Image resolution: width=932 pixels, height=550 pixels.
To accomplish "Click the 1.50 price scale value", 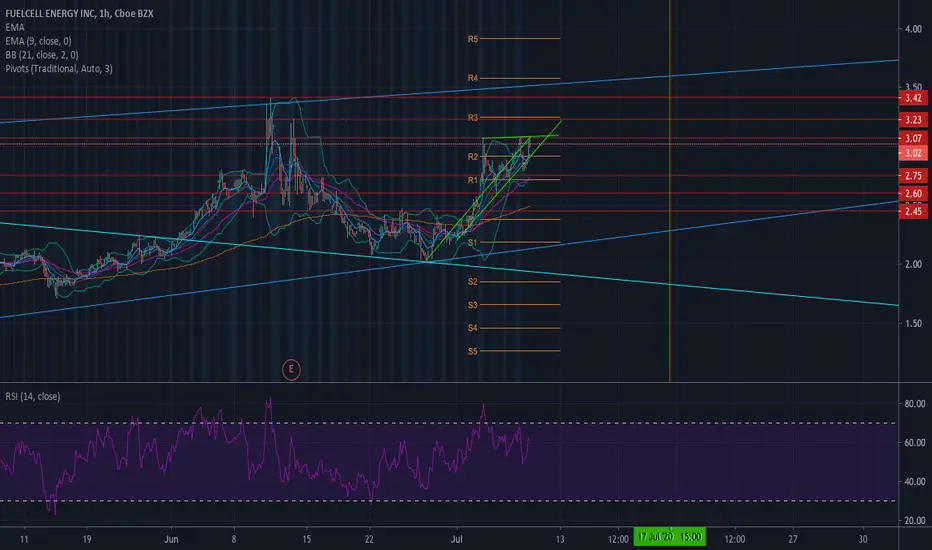I will 913,323.
